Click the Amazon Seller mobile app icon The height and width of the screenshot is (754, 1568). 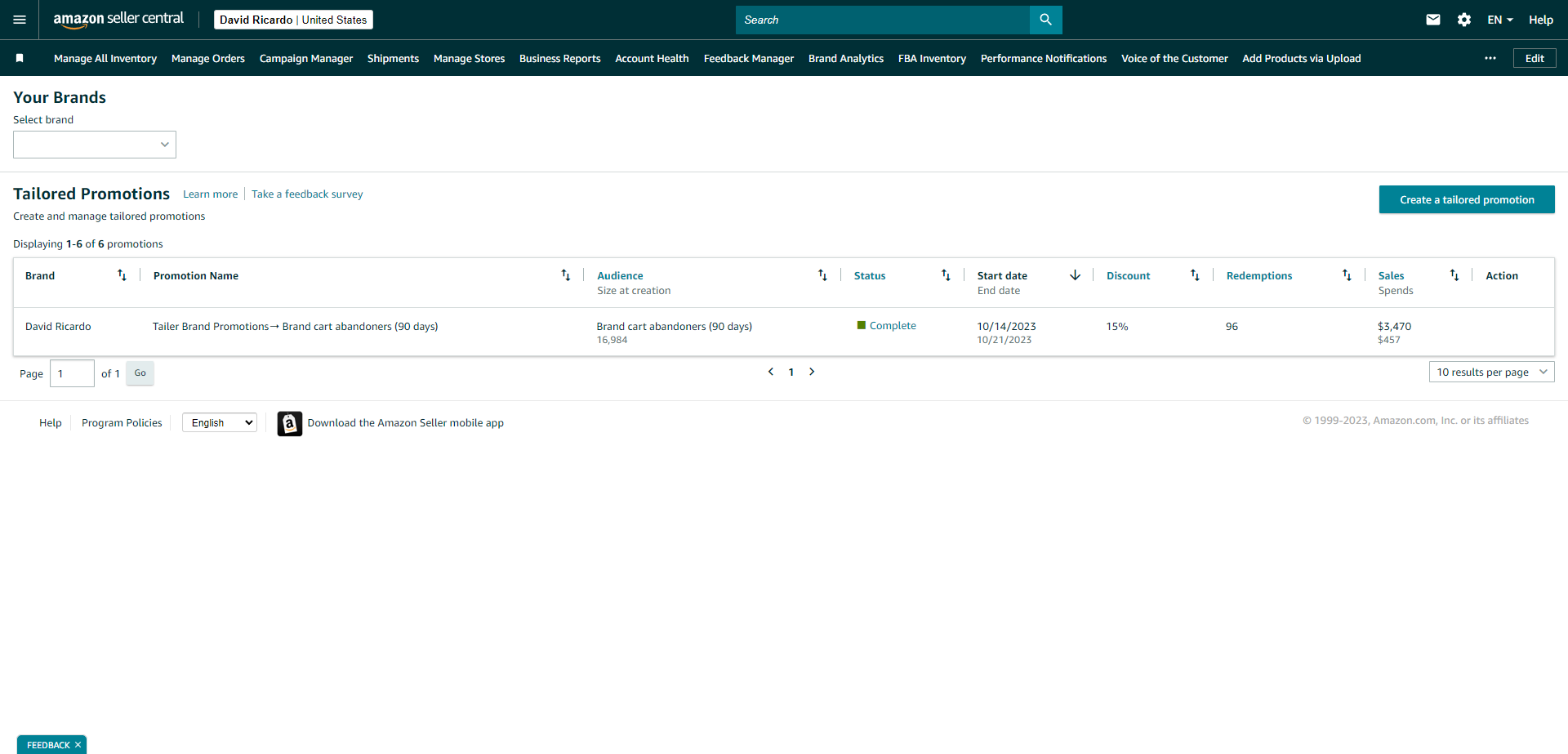pos(290,423)
